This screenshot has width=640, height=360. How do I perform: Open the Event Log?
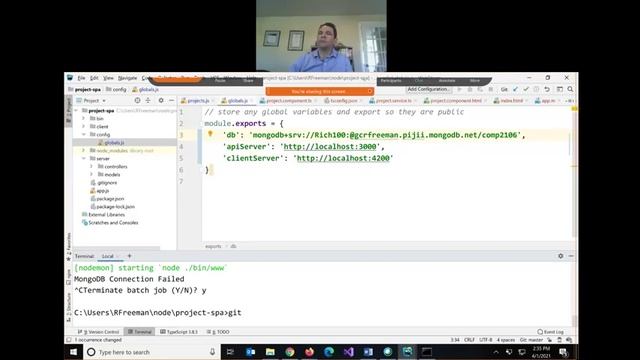click(x=551, y=332)
